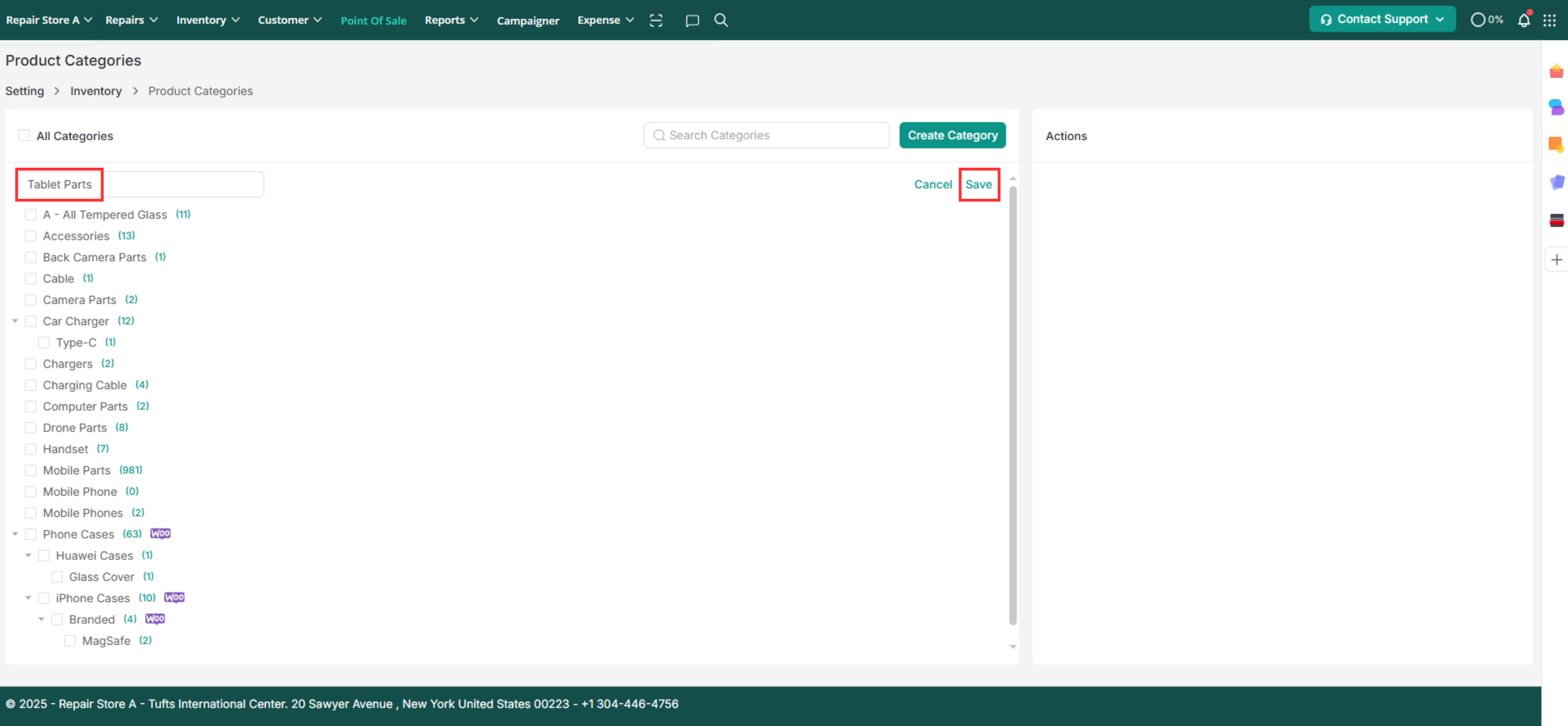Open the apps grid menu icon

(x=1549, y=20)
